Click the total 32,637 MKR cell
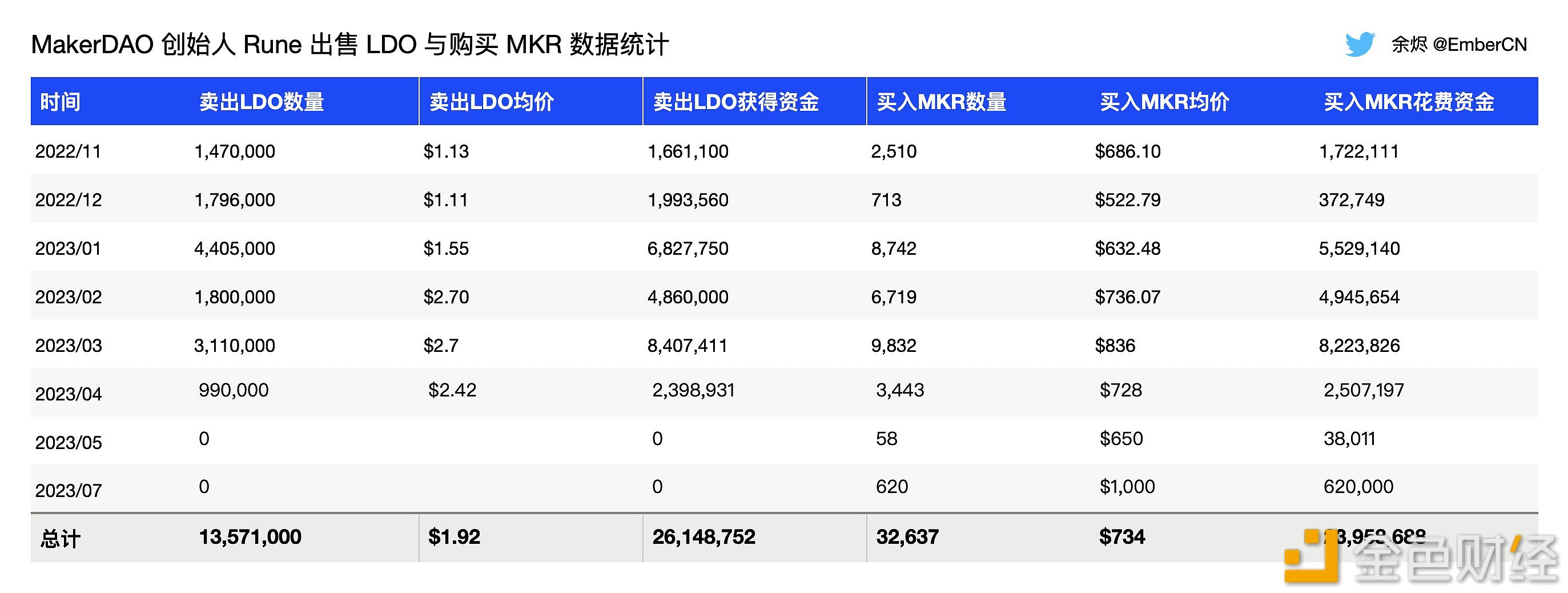Viewport: 1568px width, 593px height. click(907, 537)
